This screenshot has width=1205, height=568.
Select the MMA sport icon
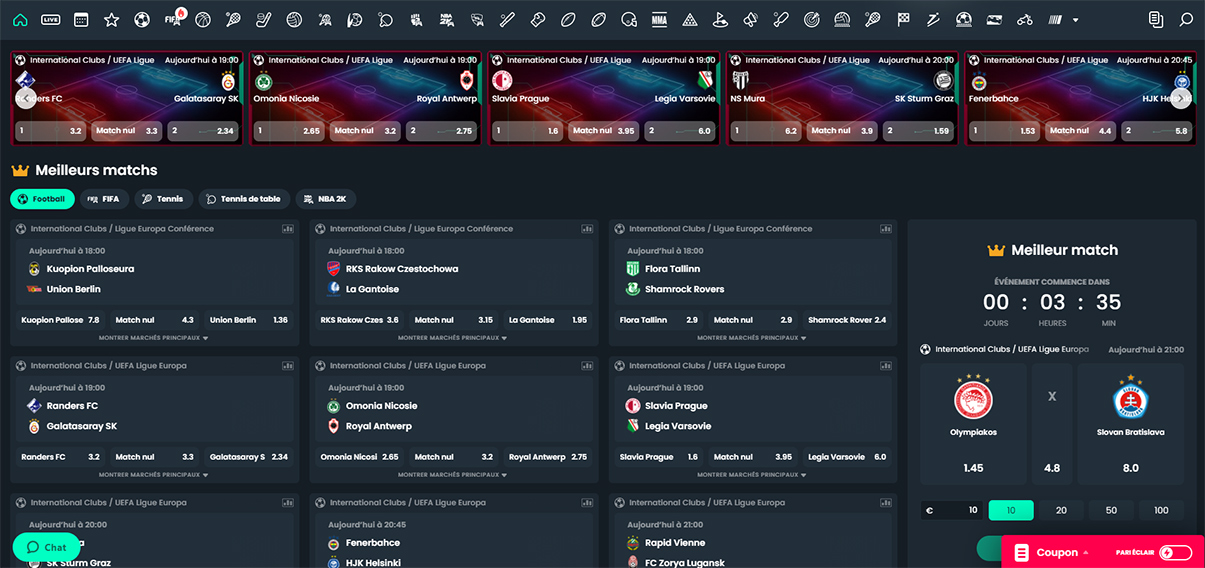pos(659,19)
